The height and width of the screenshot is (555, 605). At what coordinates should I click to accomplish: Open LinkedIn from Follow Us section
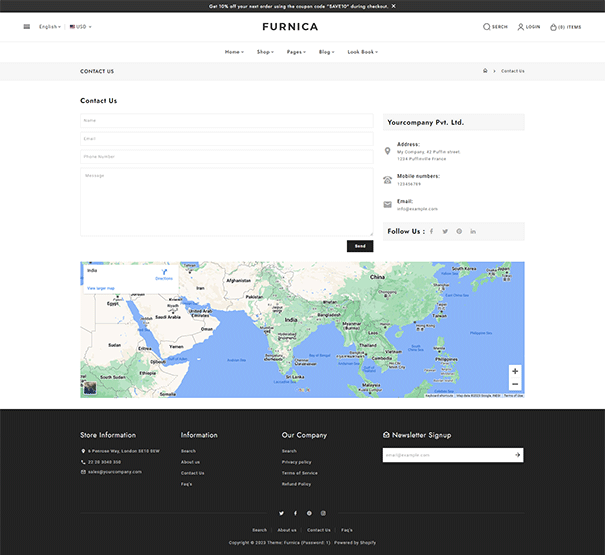click(x=473, y=231)
